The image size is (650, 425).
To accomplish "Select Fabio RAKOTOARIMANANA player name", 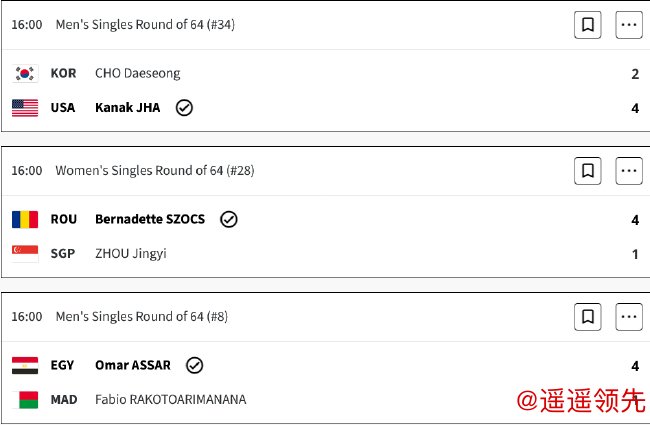I will [x=170, y=400].
